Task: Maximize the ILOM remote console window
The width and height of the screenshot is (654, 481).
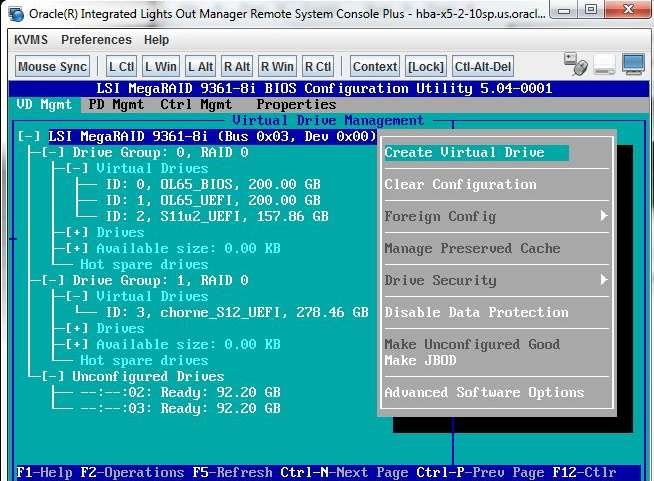Action: [x=591, y=9]
